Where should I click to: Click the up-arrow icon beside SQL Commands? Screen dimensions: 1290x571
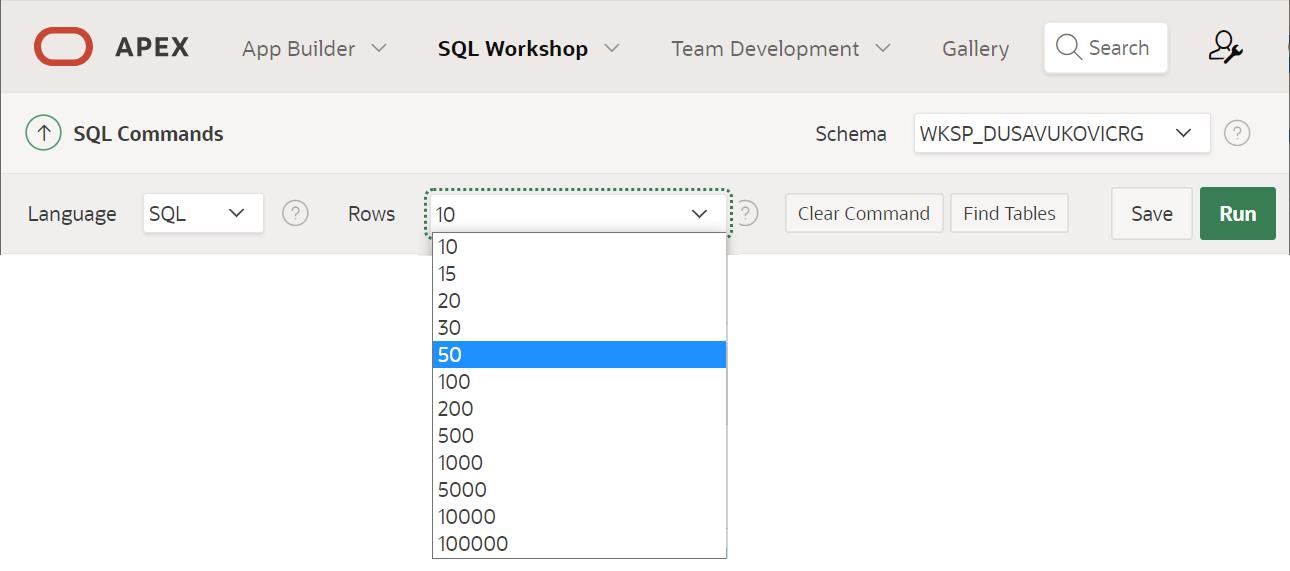pyautogui.click(x=43, y=133)
